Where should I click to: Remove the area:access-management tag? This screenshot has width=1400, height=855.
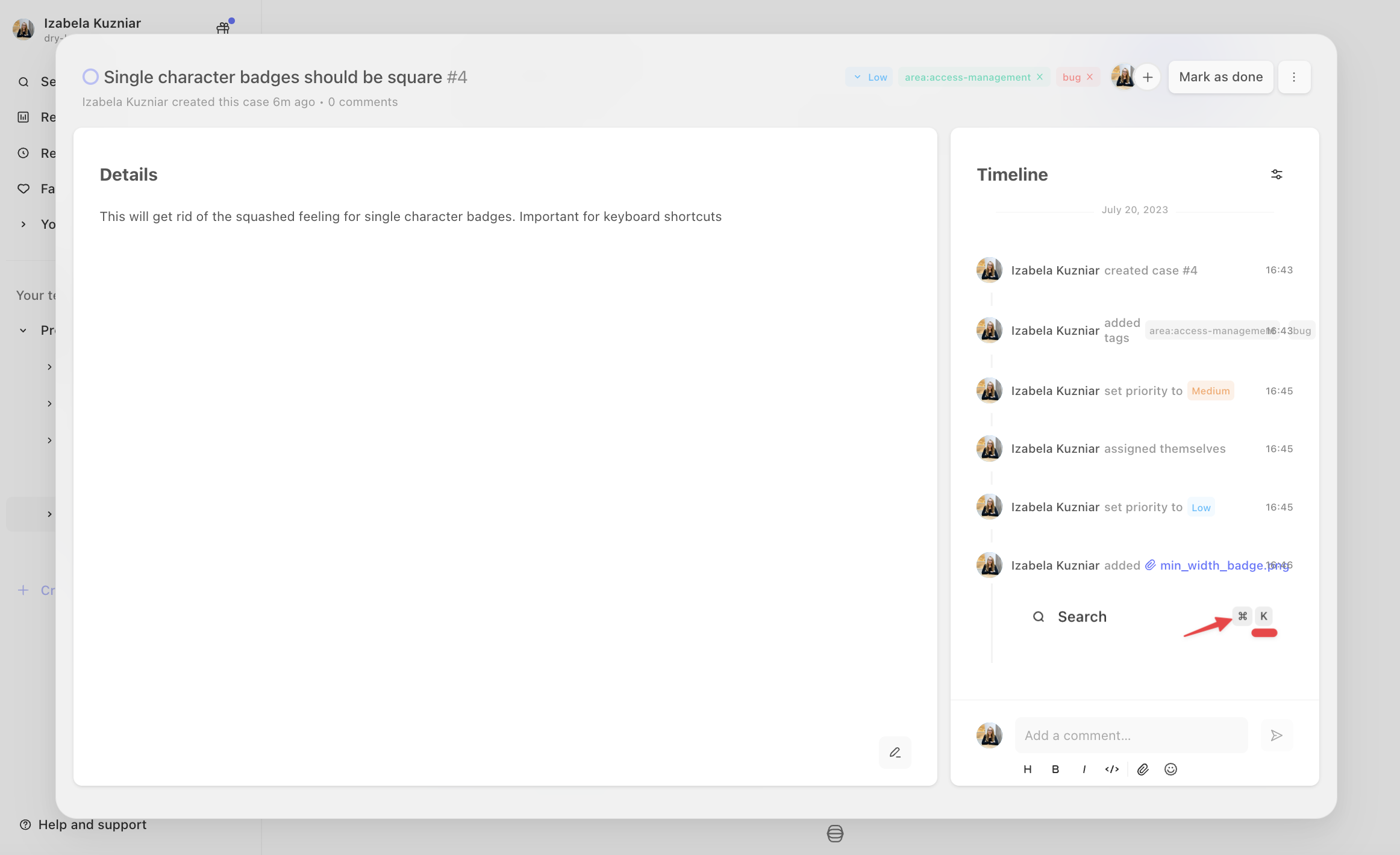click(1040, 77)
